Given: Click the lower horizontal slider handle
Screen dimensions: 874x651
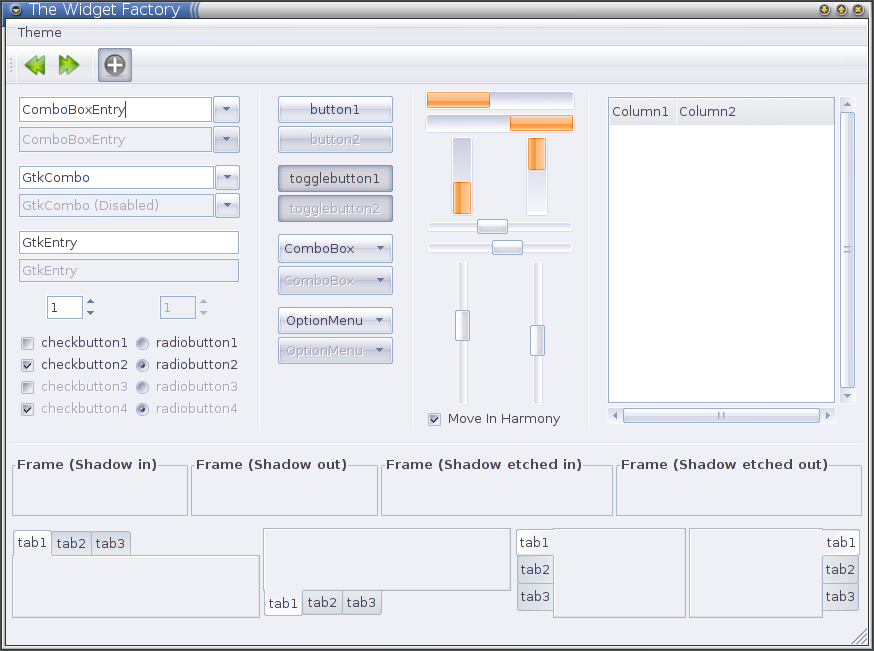Looking at the screenshot, I should pos(507,247).
